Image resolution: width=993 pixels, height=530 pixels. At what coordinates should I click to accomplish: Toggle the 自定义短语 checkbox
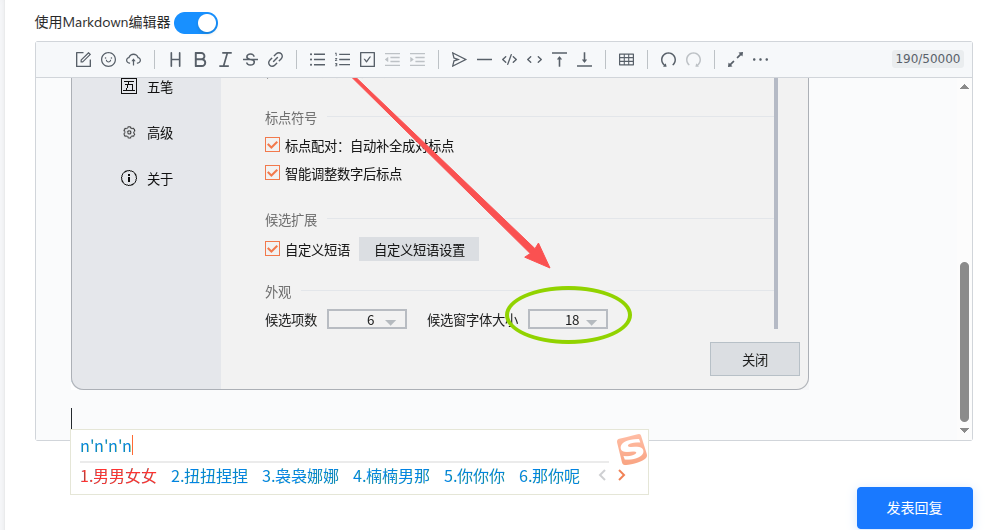pos(272,249)
